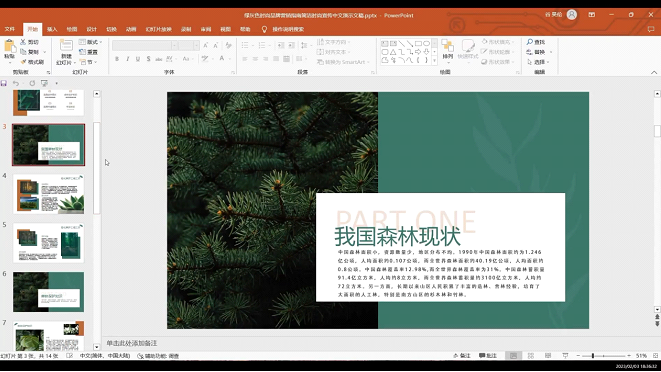
Task: Switch to the Slide Show (幻灯片放映) tab
Action: coord(159,29)
